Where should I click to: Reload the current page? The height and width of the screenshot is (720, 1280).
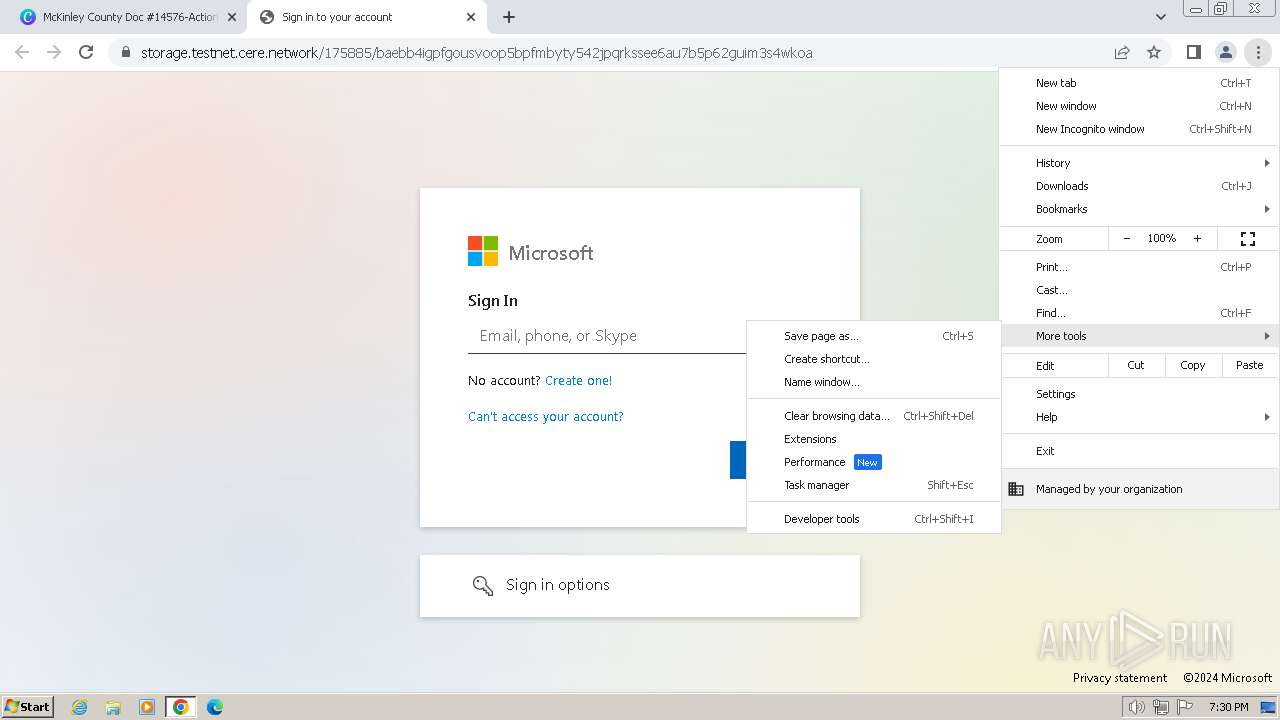click(86, 52)
